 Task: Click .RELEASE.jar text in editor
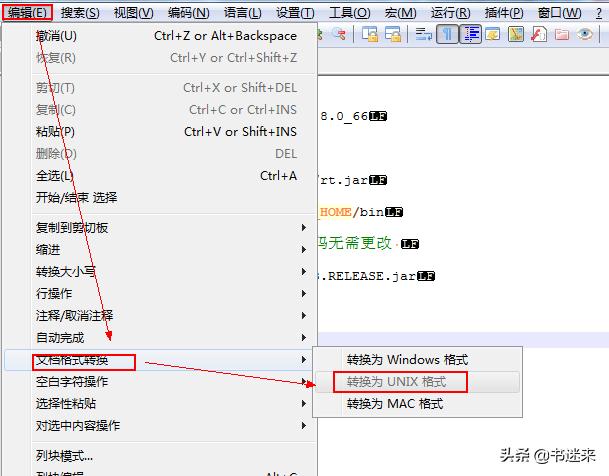point(368,276)
